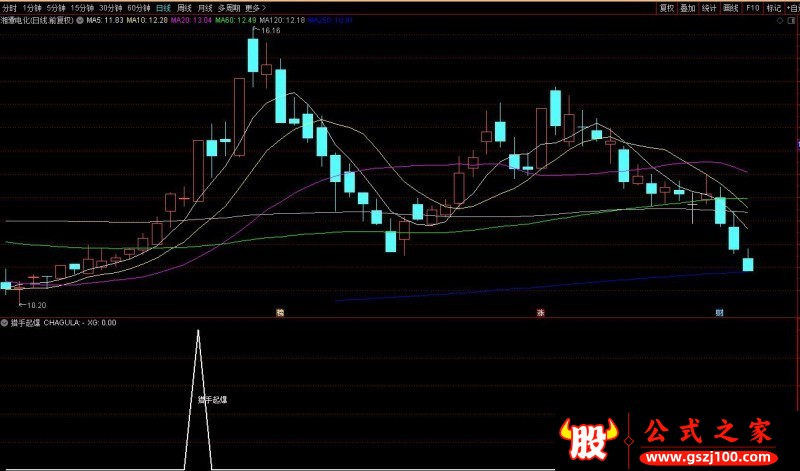Switch to the 分时 intraday view
800x471 pixels.
point(10,8)
